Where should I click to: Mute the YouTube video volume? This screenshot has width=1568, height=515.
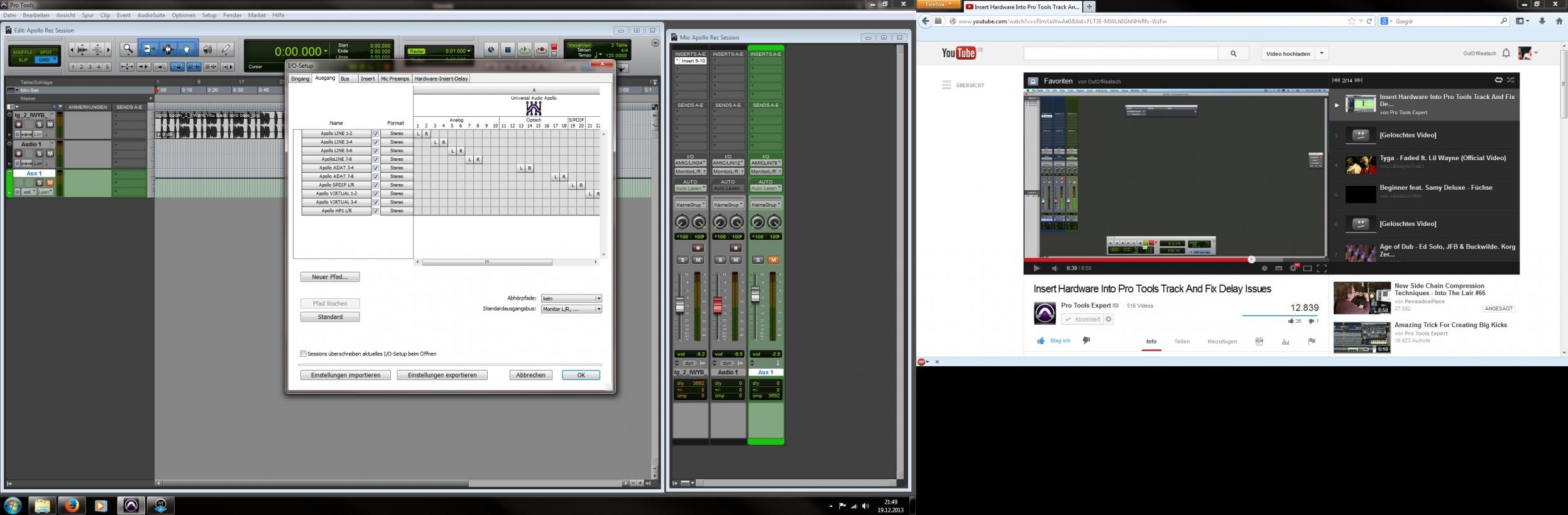click(x=1055, y=268)
